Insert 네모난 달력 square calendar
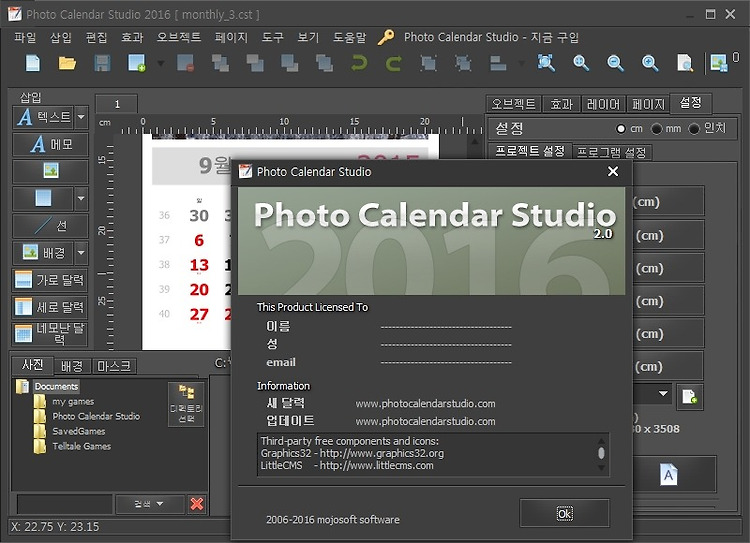The height and width of the screenshot is (543, 750). point(51,334)
